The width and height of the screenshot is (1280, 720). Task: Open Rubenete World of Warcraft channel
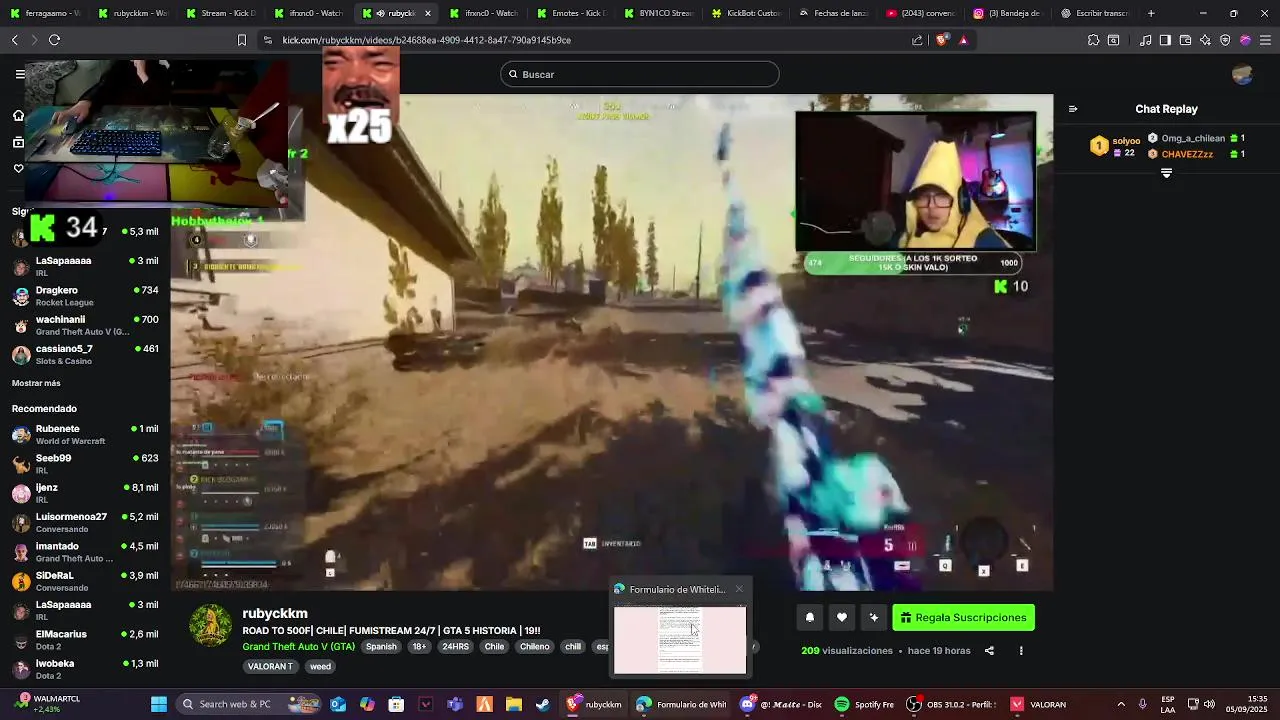coord(85,434)
